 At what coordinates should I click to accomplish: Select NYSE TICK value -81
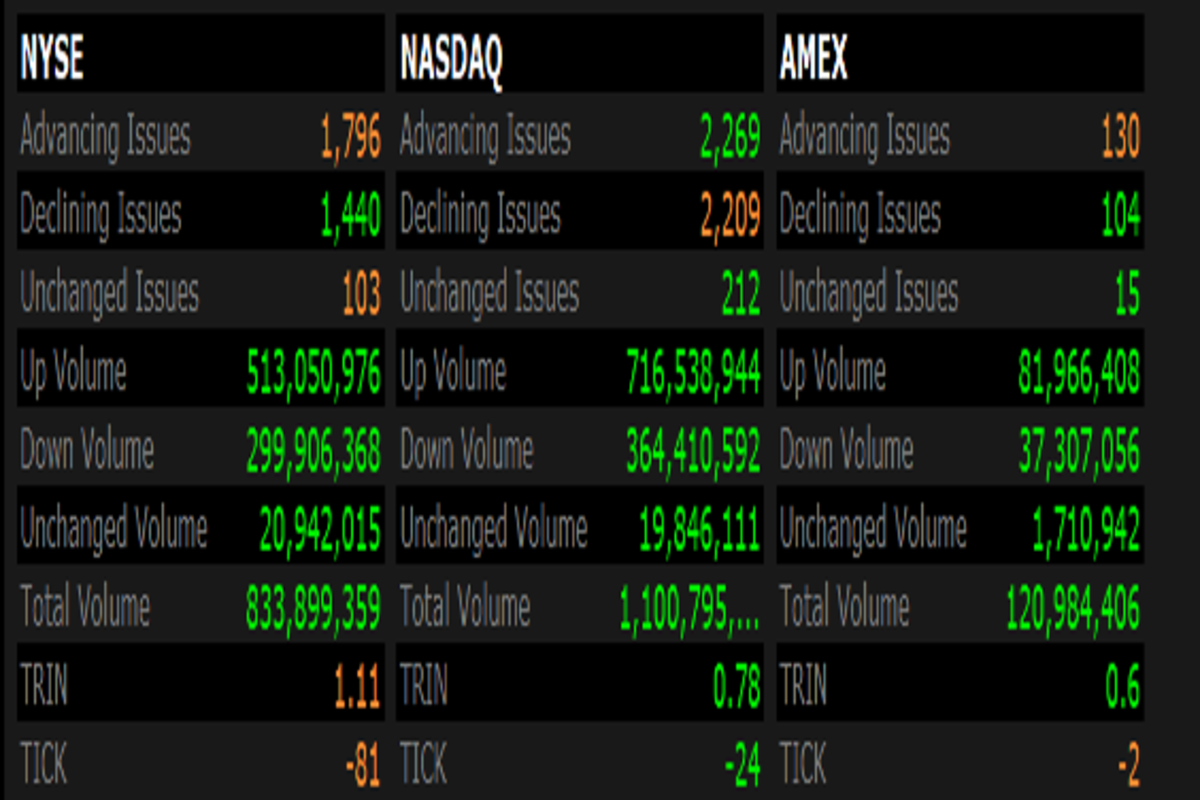tap(362, 766)
